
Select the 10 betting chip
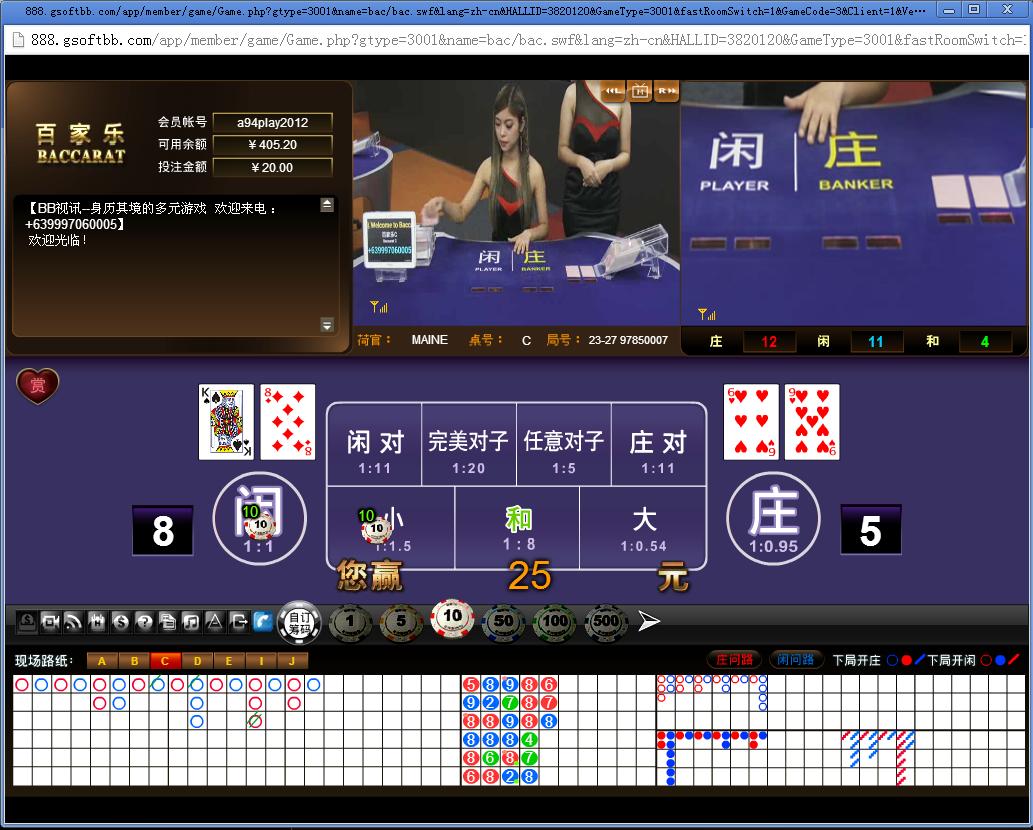tap(452, 618)
